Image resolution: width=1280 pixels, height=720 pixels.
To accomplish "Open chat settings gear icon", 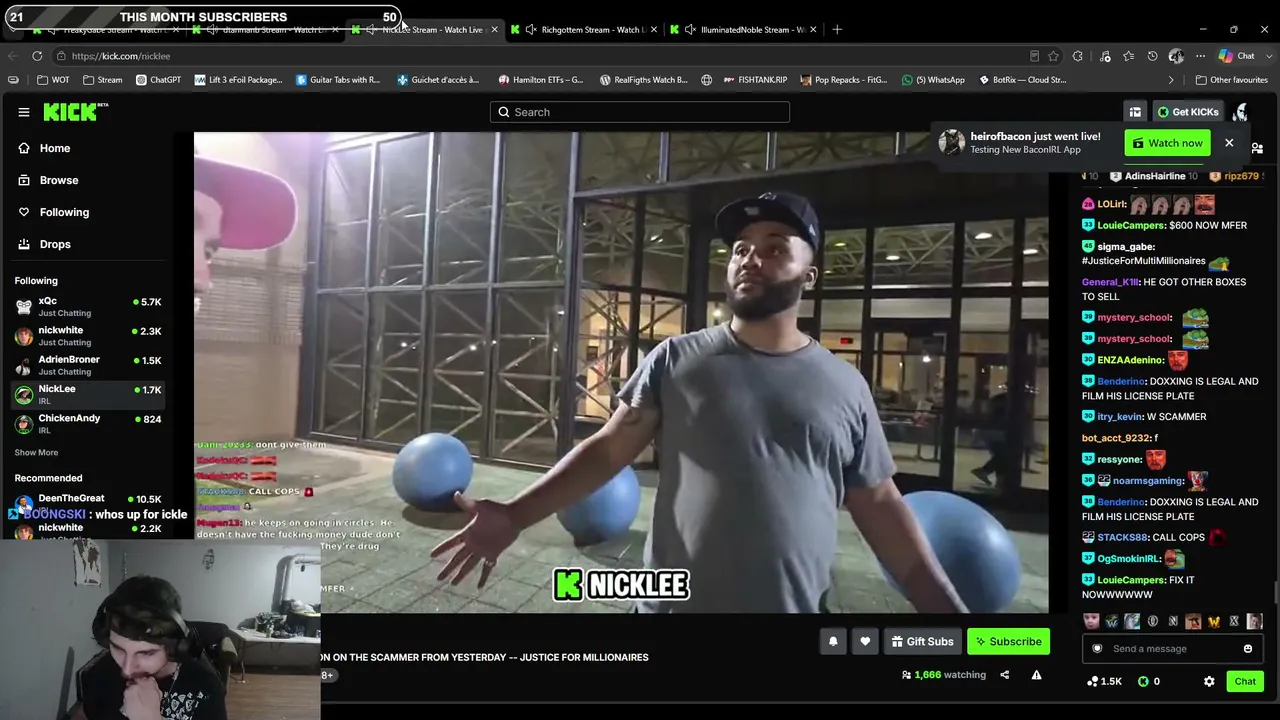I will pos(1209,681).
